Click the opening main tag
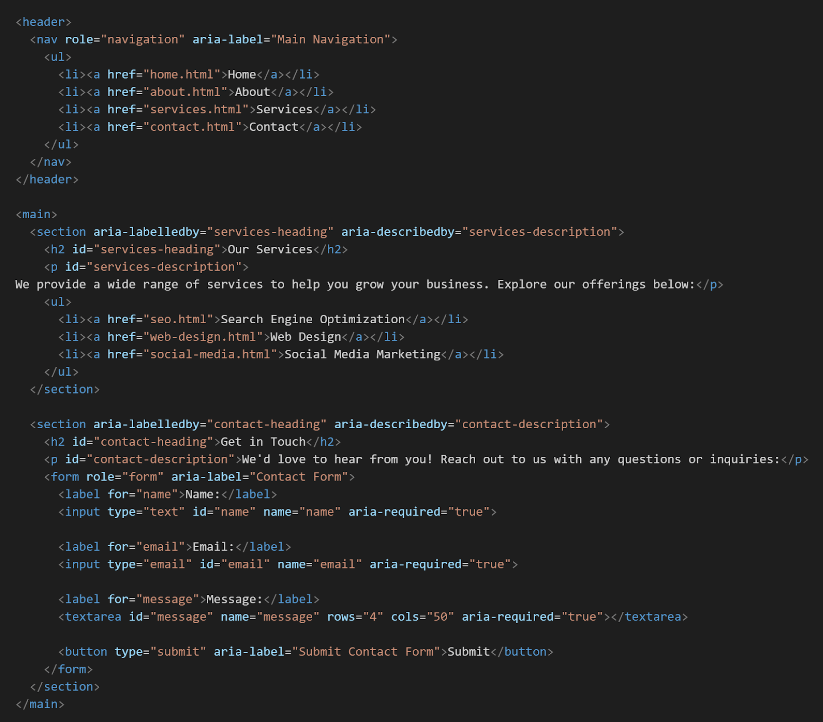 (x=36, y=214)
